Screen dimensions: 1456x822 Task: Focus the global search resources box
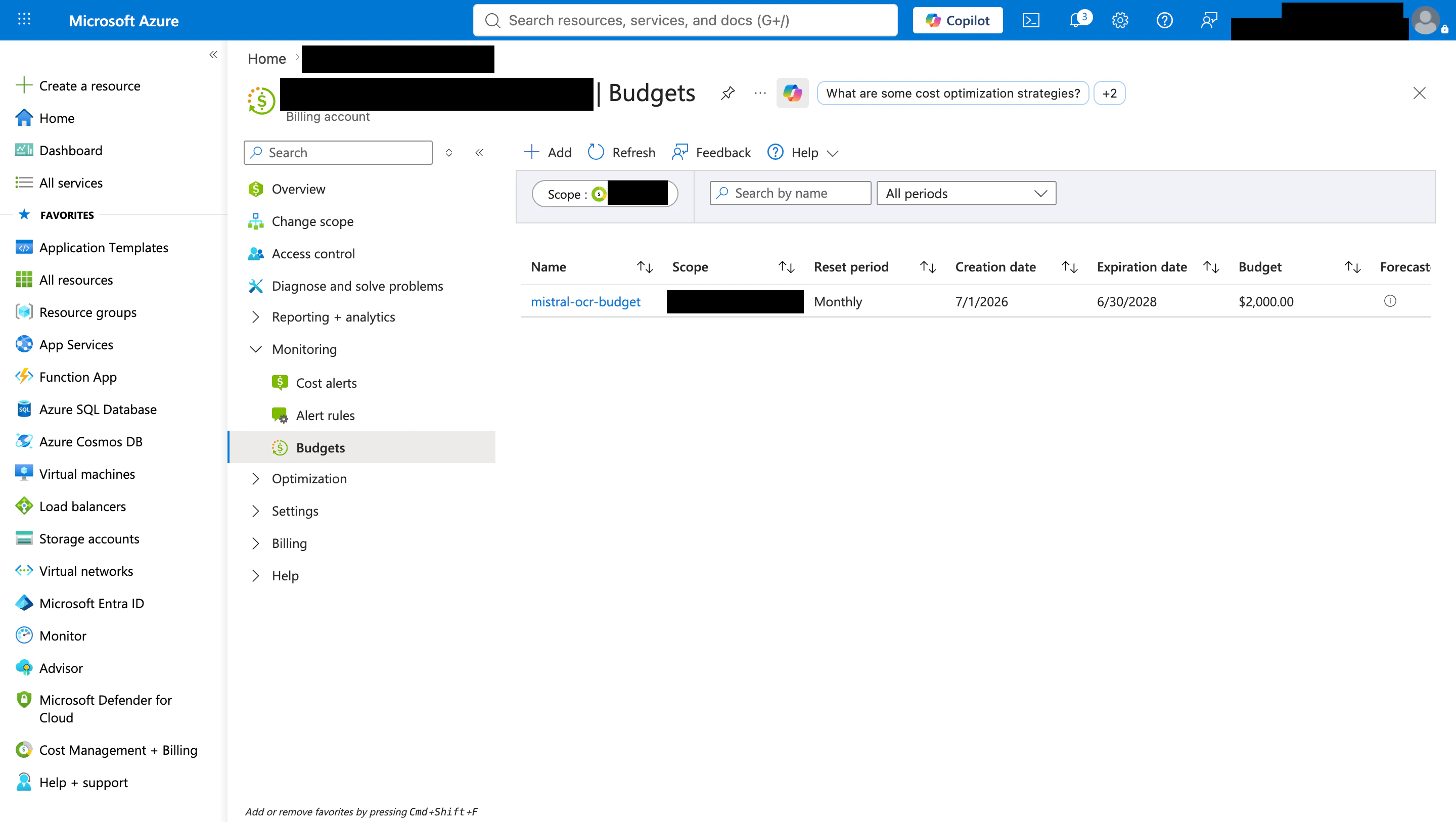685,20
